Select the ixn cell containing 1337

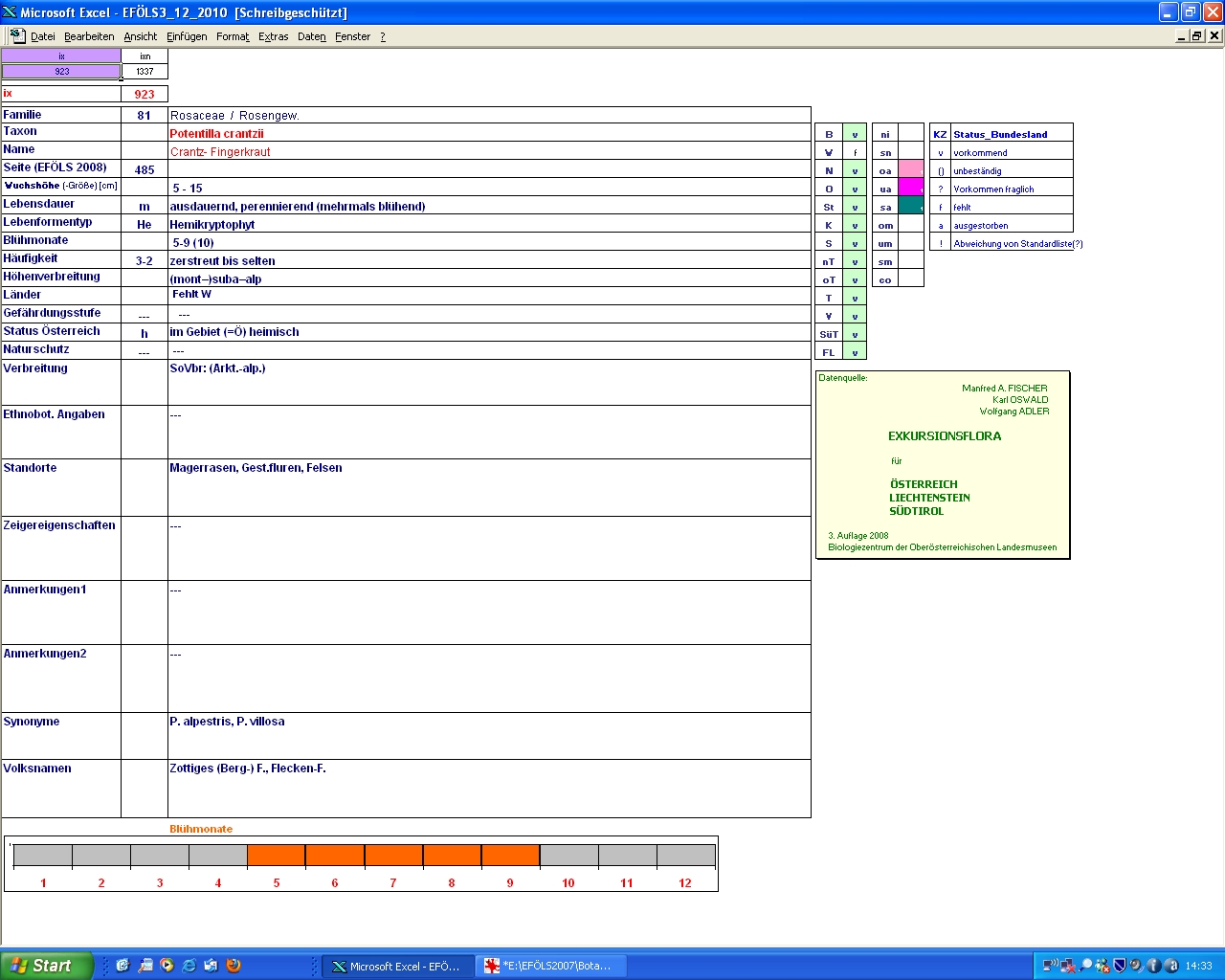(x=145, y=72)
